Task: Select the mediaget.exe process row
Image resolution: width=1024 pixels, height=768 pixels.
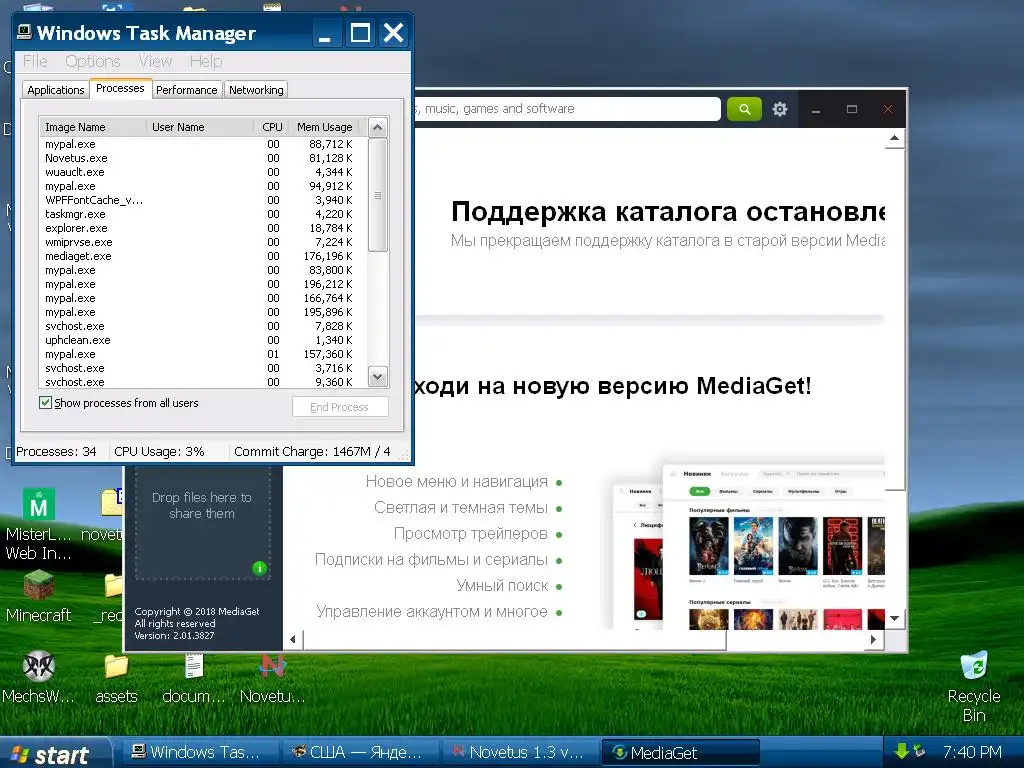Action: click(199, 256)
